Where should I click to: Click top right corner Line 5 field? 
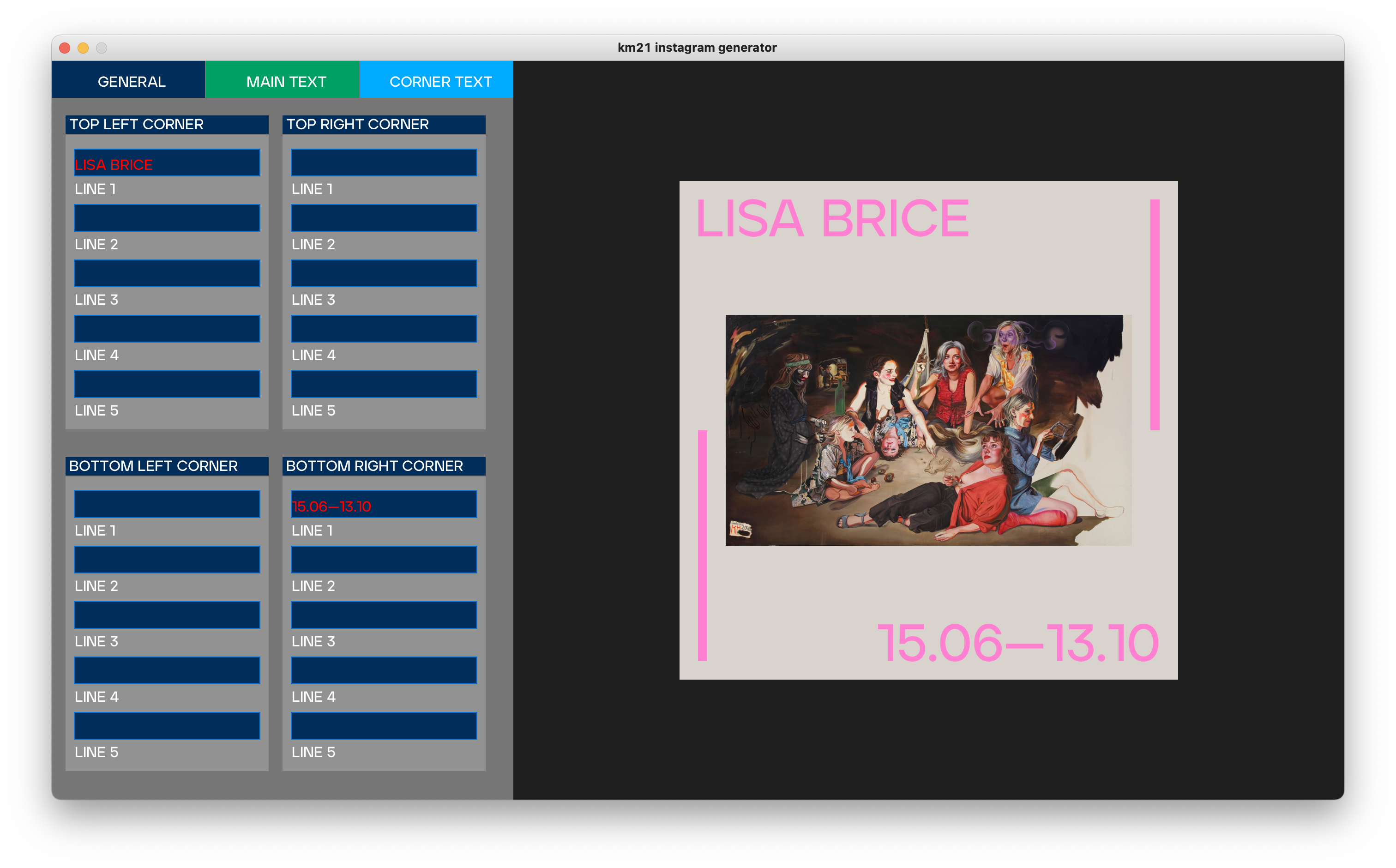pyautogui.click(x=384, y=384)
